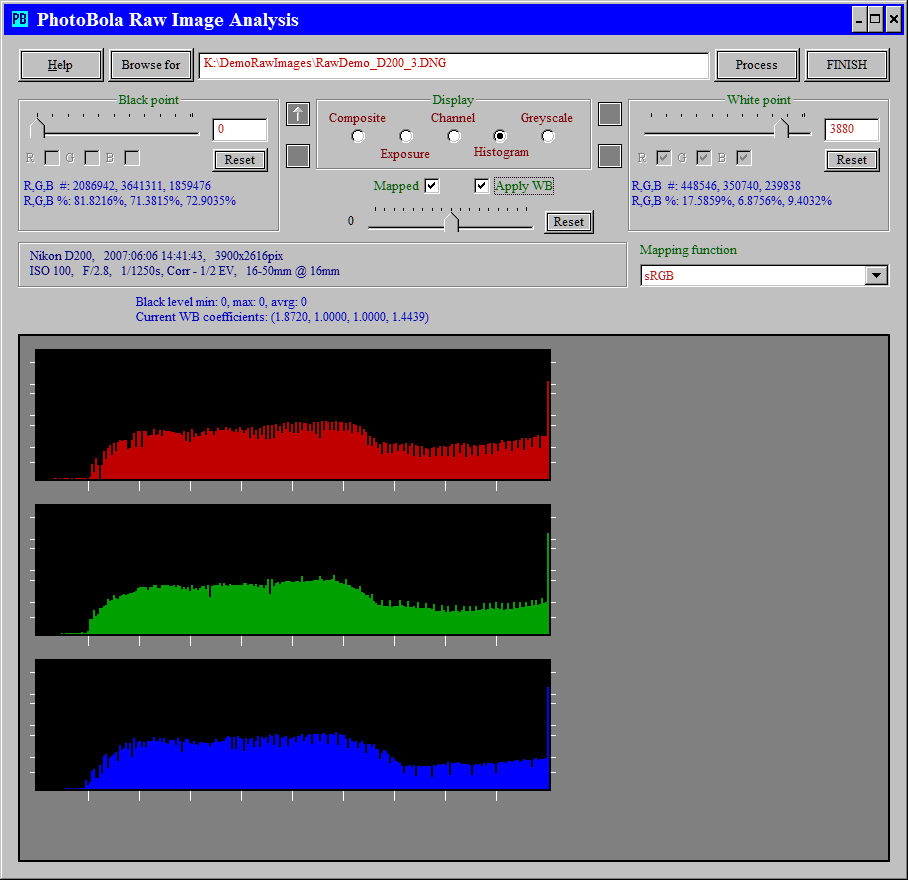Select the Composite display mode
The height and width of the screenshot is (880, 908).
pyautogui.click(x=358, y=136)
